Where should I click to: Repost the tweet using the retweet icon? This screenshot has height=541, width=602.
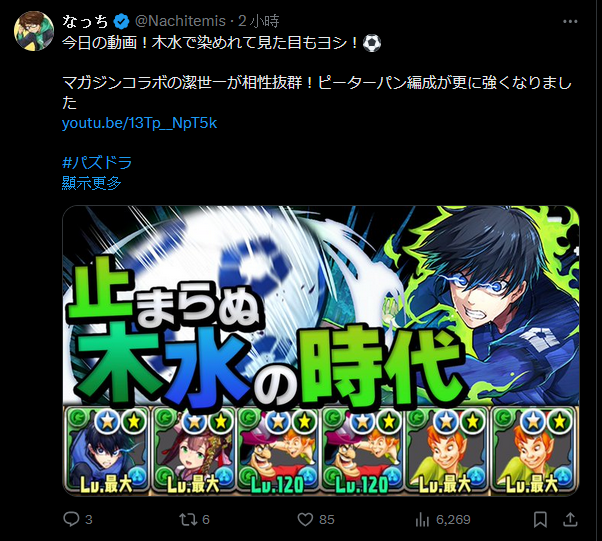(x=188, y=519)
